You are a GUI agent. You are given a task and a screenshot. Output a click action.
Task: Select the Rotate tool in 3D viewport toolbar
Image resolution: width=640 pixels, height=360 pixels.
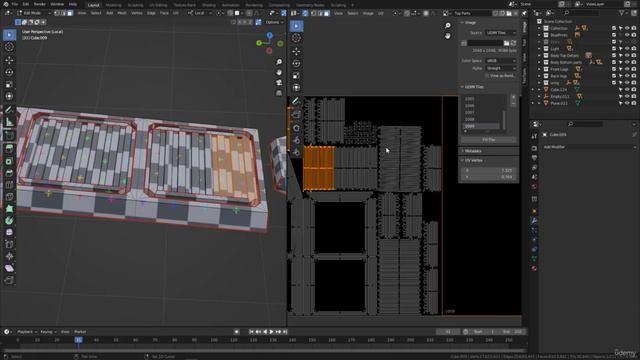(9, 72)
